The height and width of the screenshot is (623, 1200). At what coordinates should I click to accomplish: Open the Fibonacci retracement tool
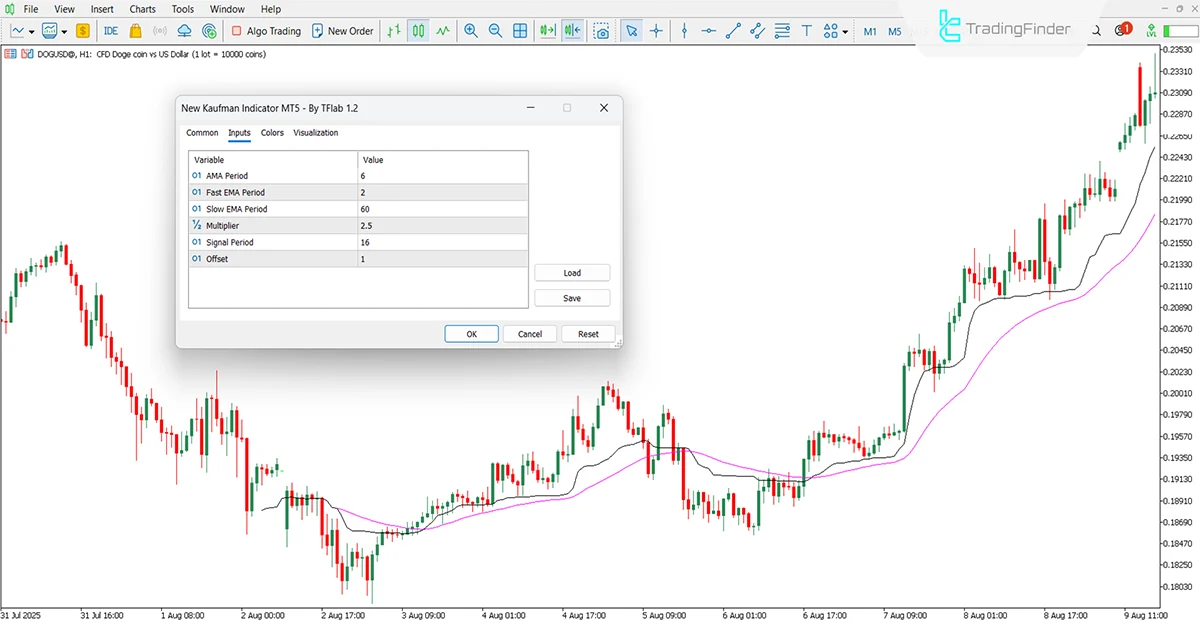click(x=782, y=31)
